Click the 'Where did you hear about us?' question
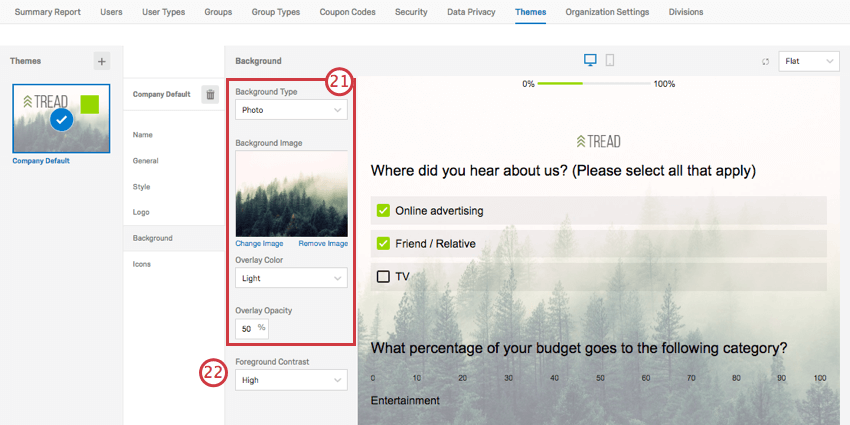Viewport: 850px width, 425px height. click(x=563, y=171)
